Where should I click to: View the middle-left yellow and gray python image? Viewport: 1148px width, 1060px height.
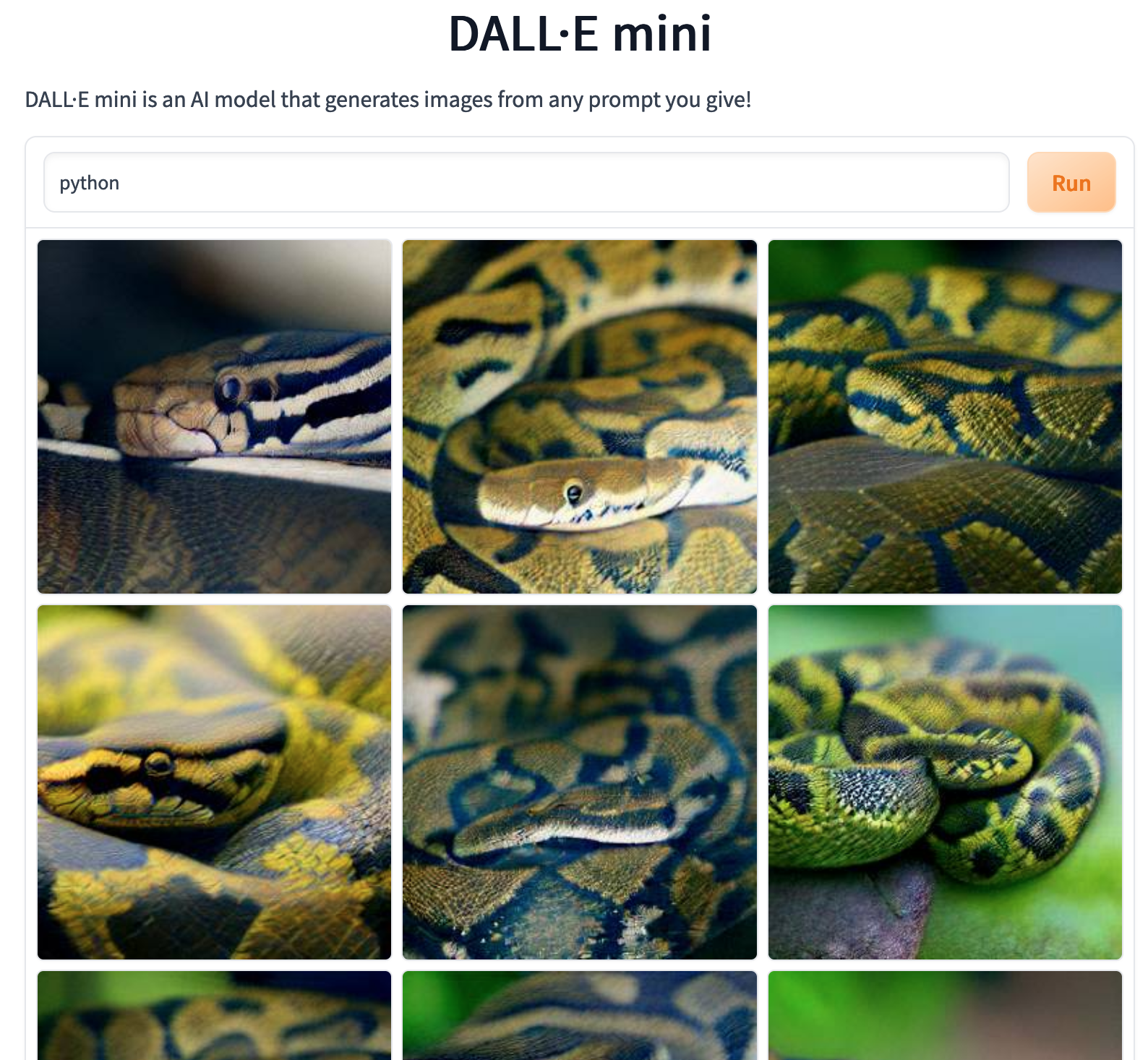(214, 782)
